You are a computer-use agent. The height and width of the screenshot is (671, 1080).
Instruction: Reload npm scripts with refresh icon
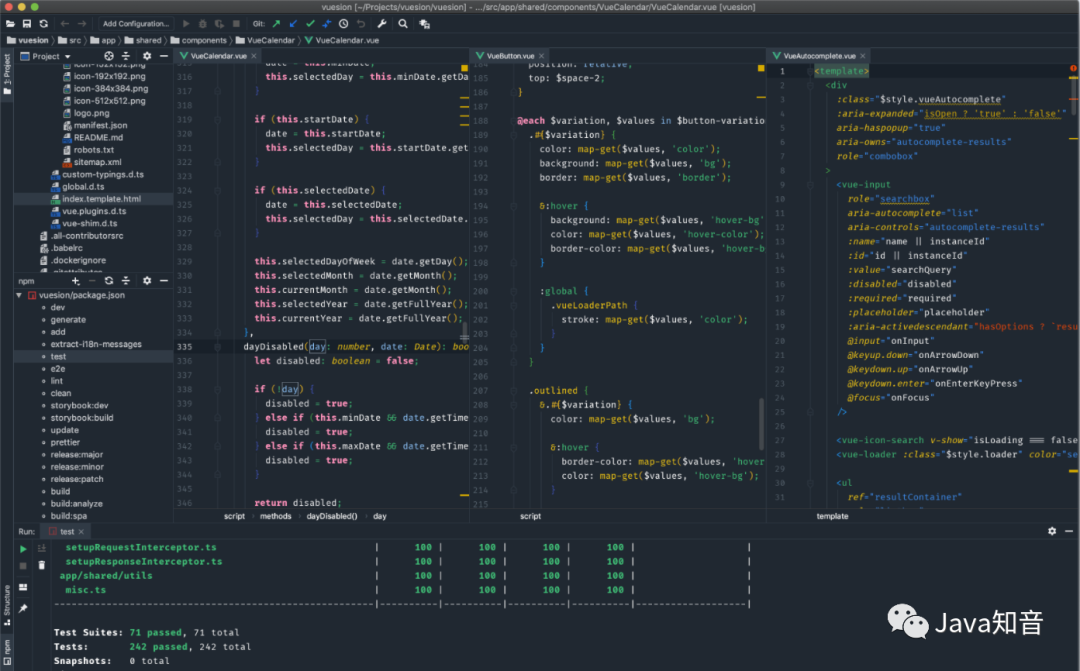109,280
